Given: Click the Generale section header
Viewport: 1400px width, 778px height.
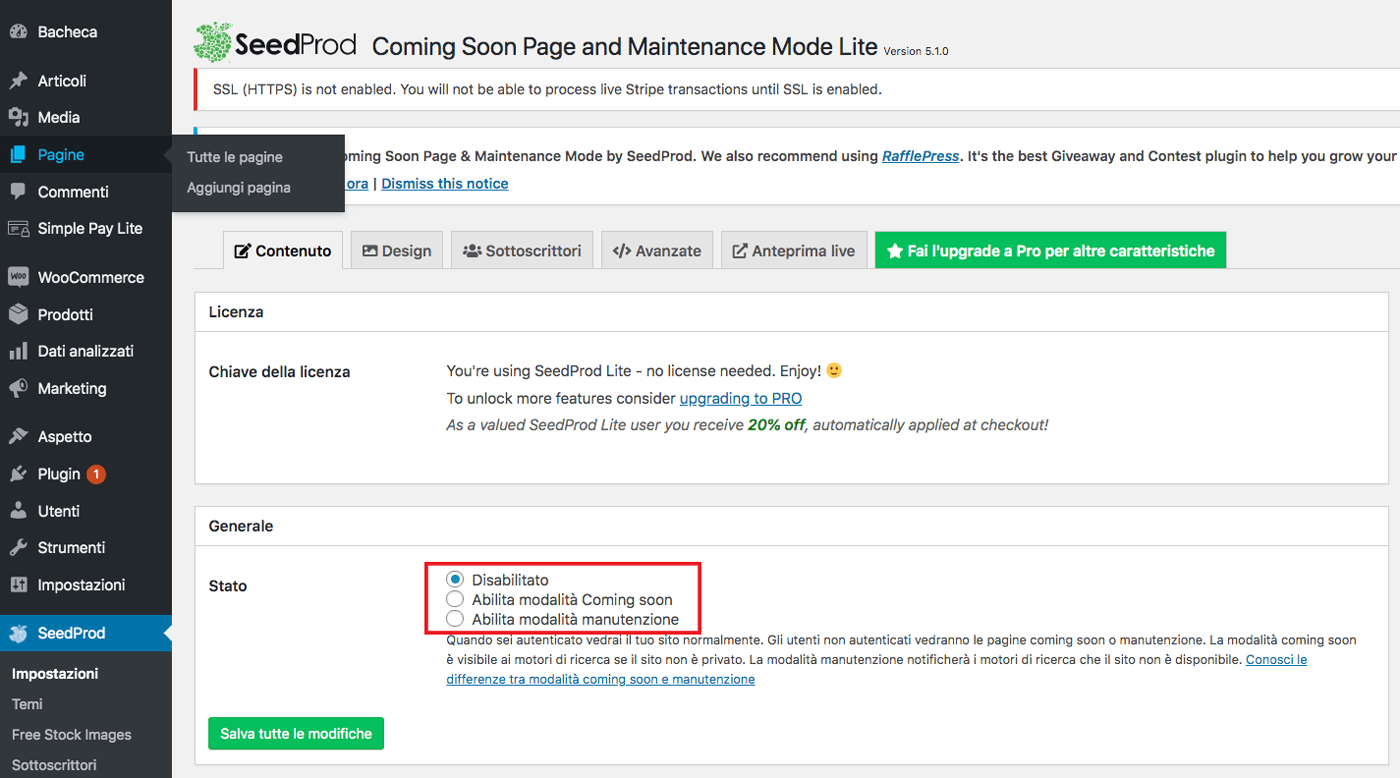Looking at the screenshot, I should tap(241, 526).
